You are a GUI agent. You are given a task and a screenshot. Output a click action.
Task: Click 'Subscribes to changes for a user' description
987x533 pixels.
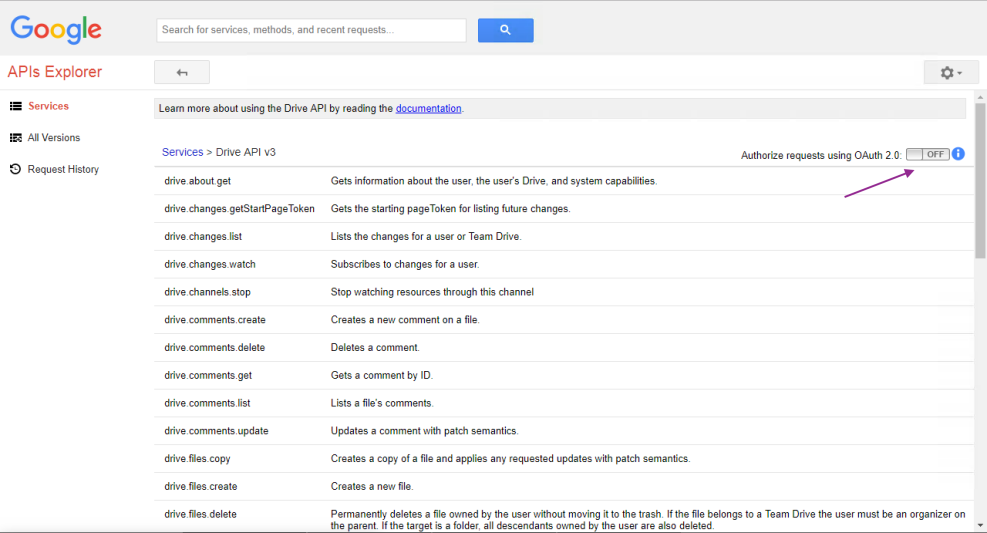(x=405, y=264)
